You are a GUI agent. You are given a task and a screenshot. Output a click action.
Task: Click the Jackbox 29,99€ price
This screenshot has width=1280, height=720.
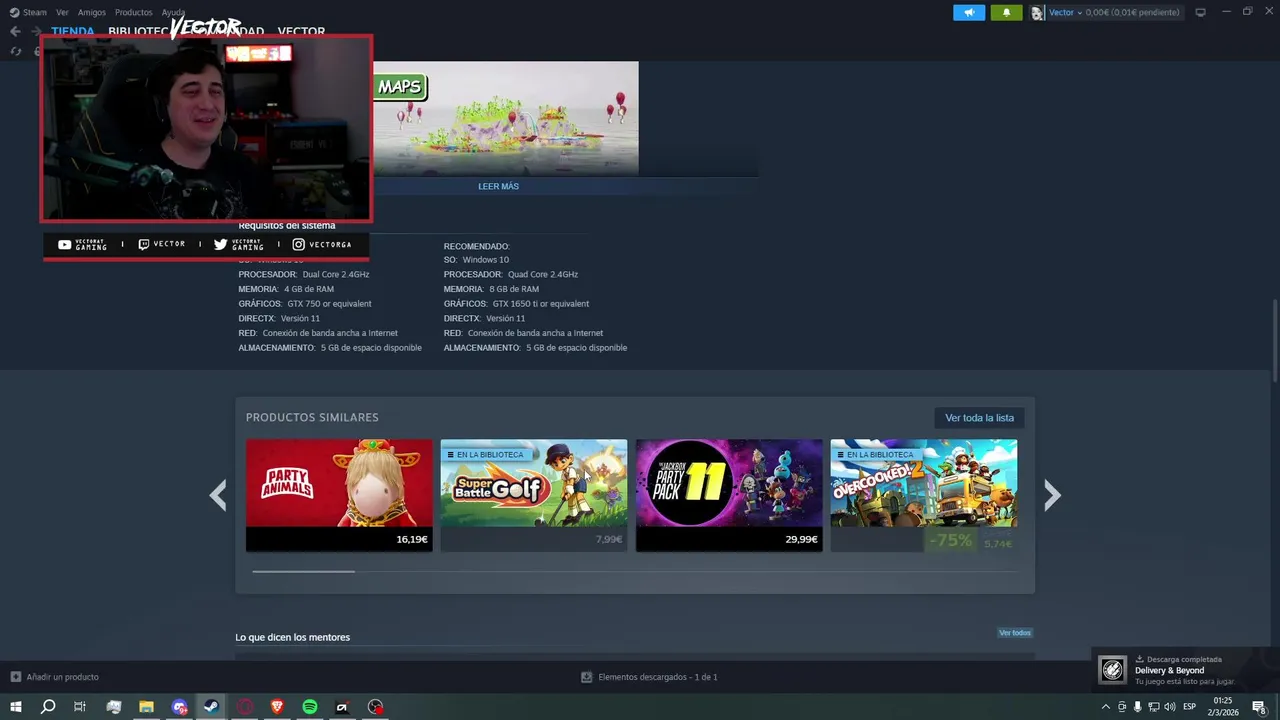tap(801, 539)
